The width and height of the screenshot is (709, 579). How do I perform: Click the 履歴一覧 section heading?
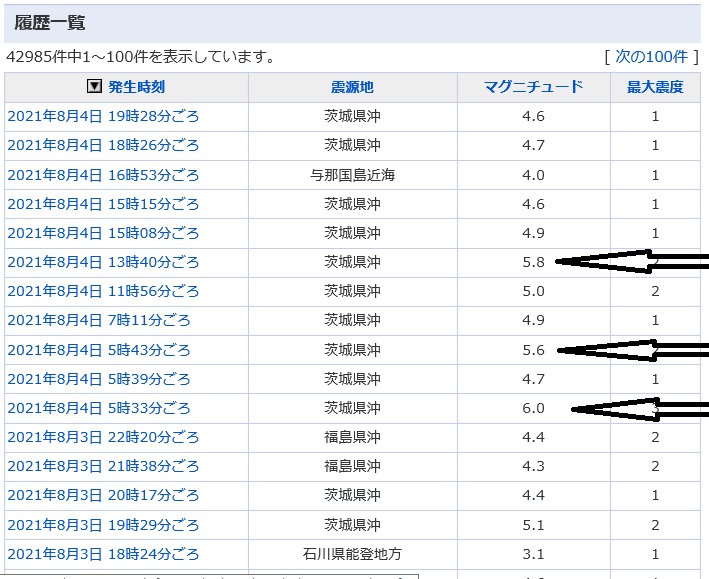click(x=48, y=23)
